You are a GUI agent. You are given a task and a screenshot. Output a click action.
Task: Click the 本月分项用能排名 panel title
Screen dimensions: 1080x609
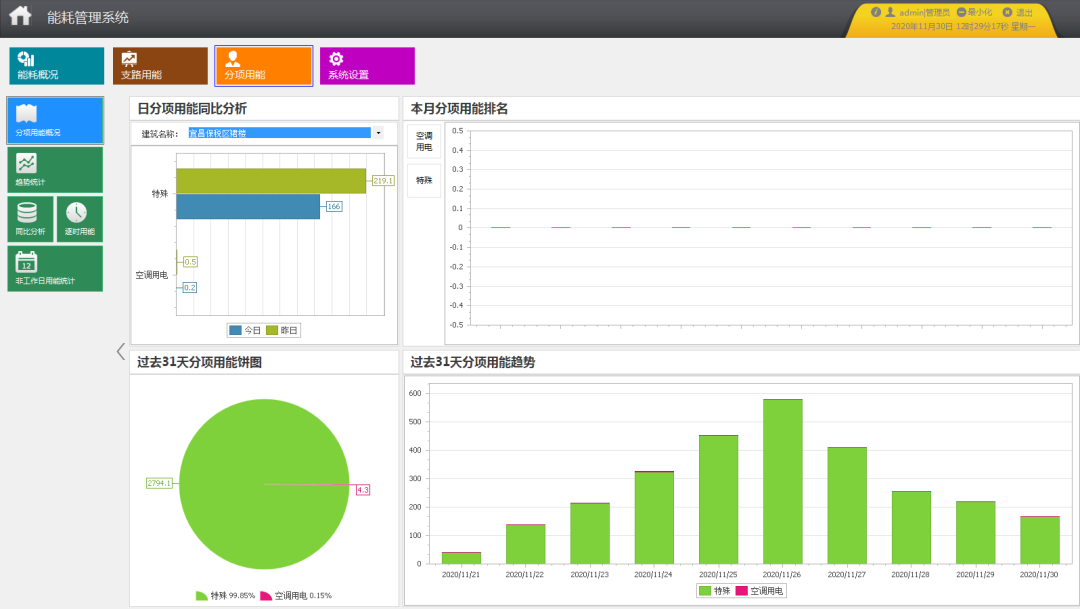tap(459, 109)
